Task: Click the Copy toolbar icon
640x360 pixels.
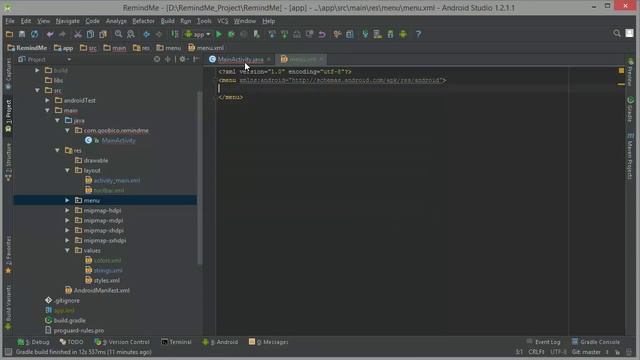Action: (90, 34)
